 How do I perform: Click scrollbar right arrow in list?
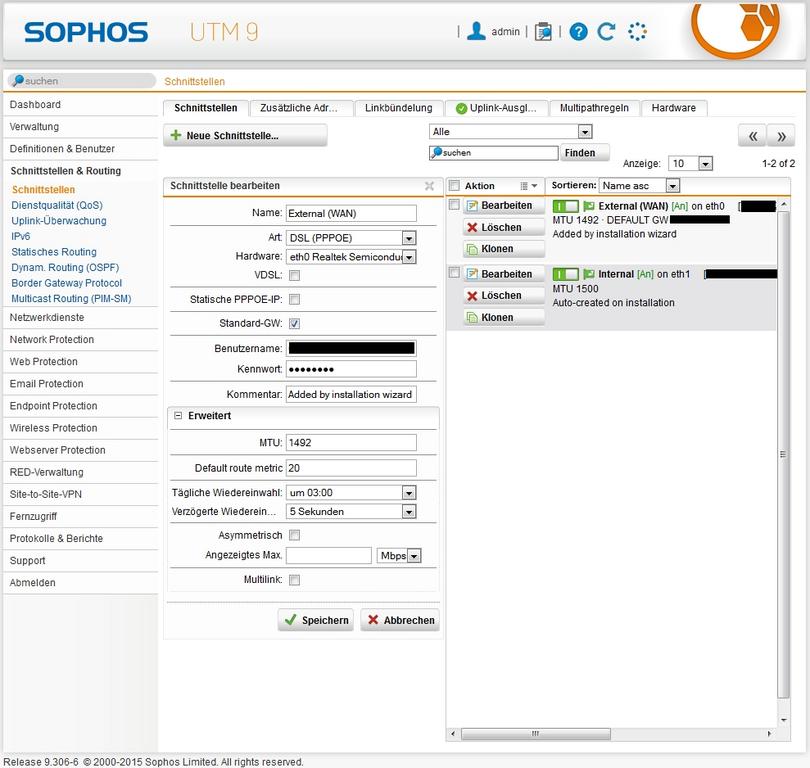click(769, 733)
